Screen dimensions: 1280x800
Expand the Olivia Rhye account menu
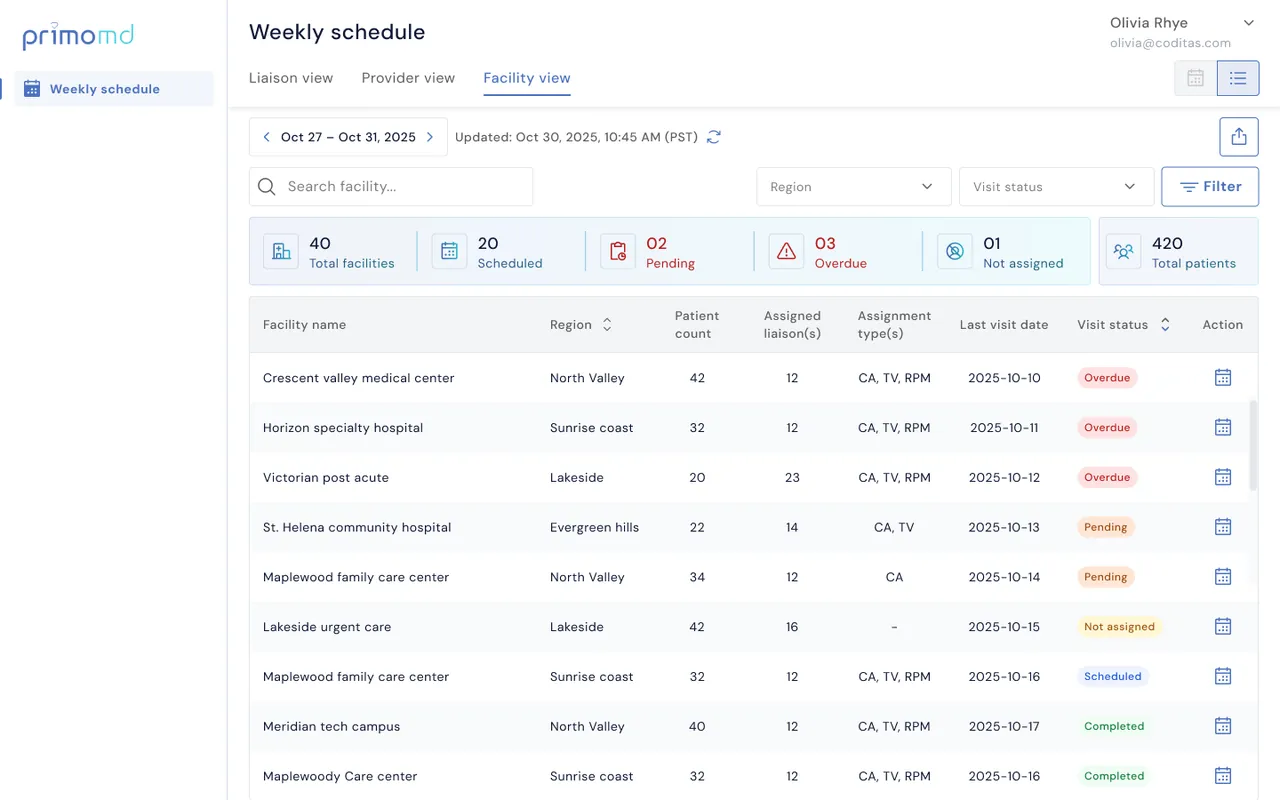click(x=1248, y=23)
